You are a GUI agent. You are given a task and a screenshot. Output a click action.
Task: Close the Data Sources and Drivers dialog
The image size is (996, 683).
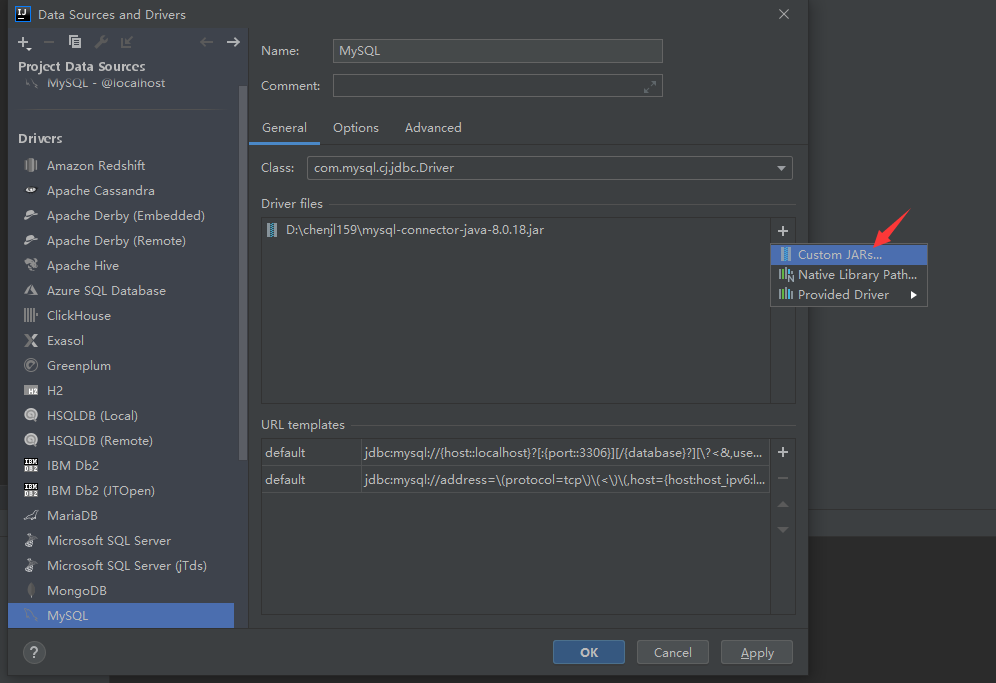pyautogui.click(x=784, y=14)
